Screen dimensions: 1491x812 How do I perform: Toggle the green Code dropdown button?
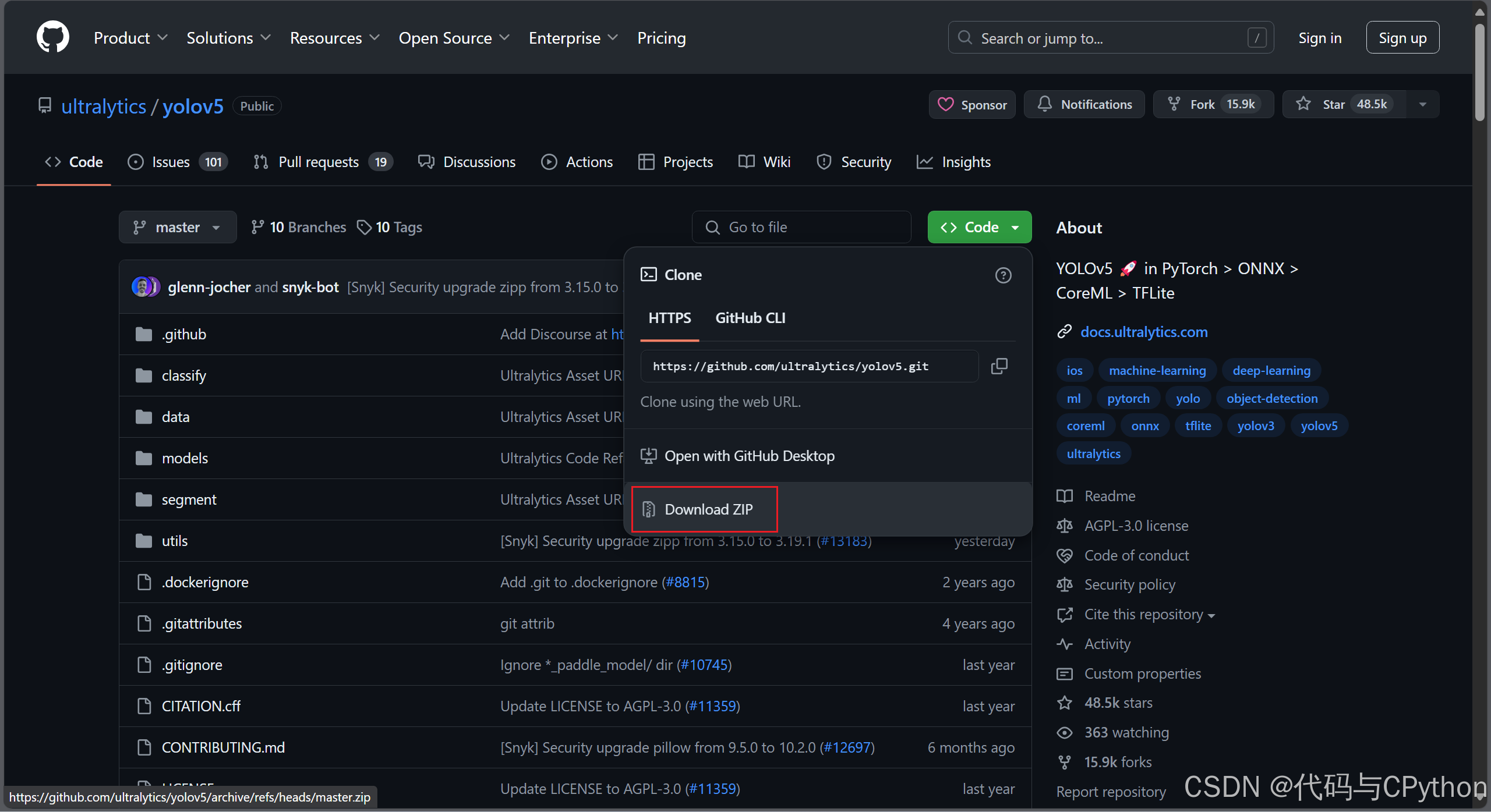click(980, 227)
